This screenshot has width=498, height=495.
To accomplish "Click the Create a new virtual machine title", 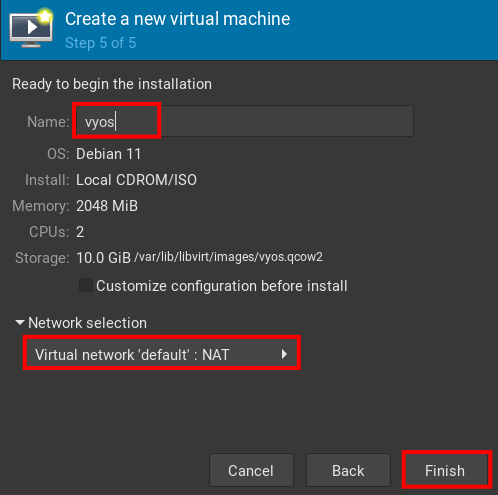I will click(x=178, y=19).
